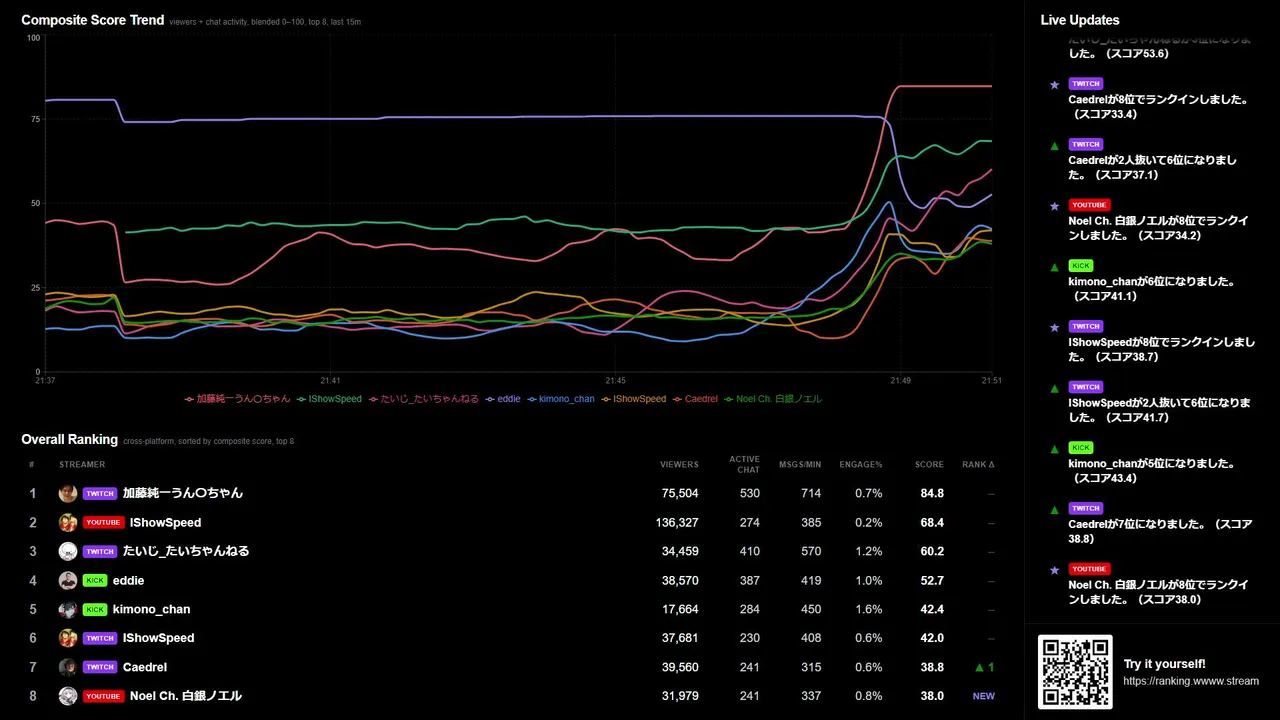Select the Twitch badge next to たいじ_たいちゃんねる

[x=100, y=551]
